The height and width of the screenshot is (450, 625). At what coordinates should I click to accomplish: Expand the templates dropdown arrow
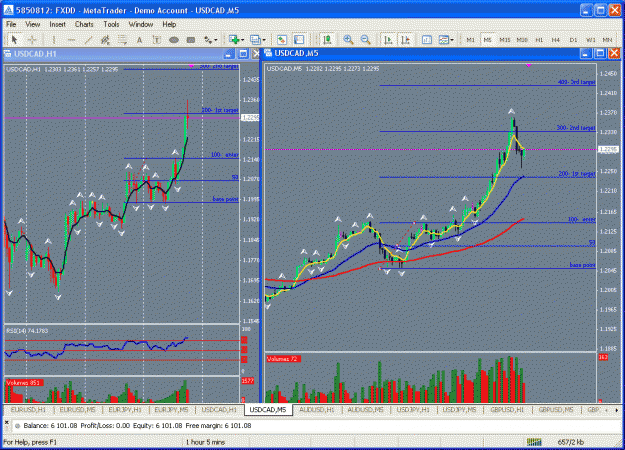pyautogui.click(x=452, y=40)
